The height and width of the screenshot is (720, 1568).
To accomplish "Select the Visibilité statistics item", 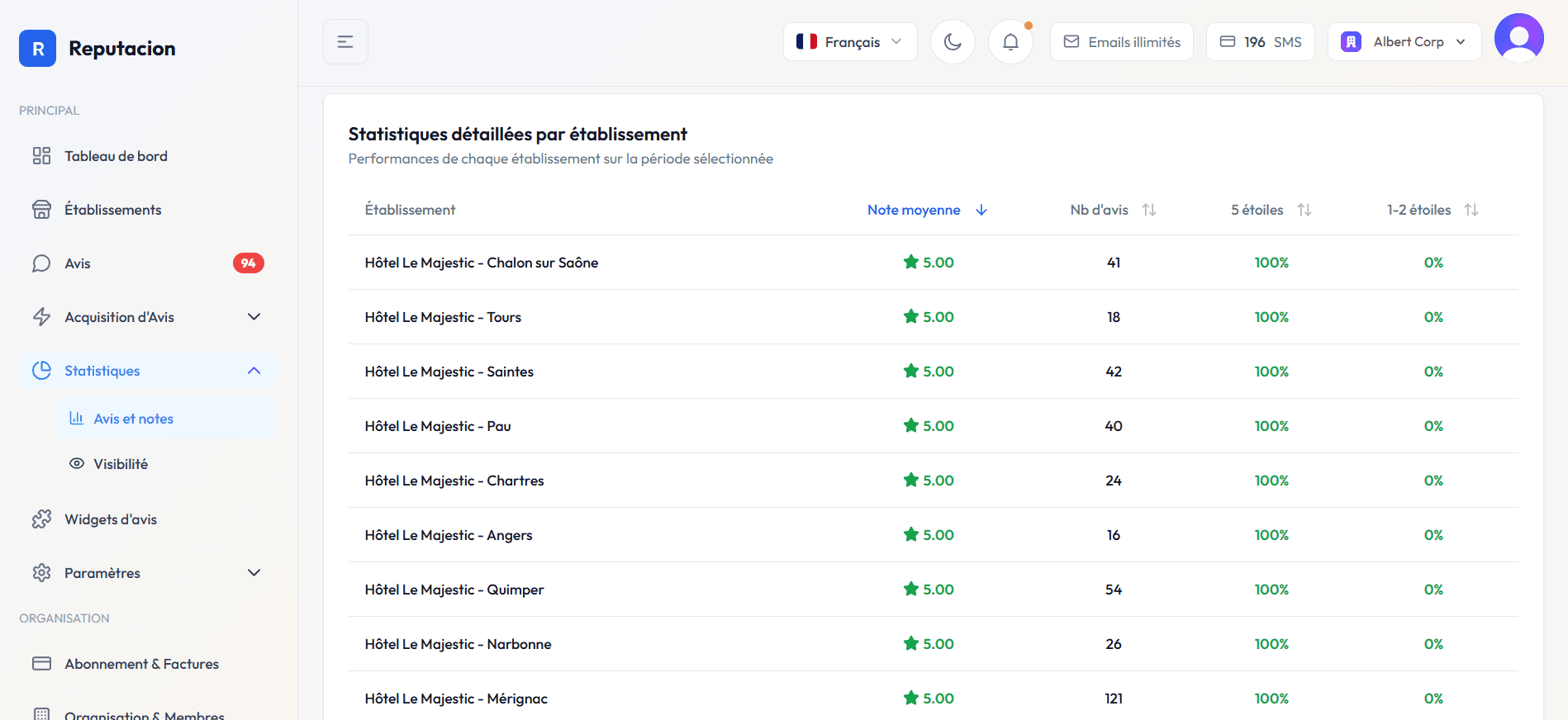I will click(x=121, y=464).
